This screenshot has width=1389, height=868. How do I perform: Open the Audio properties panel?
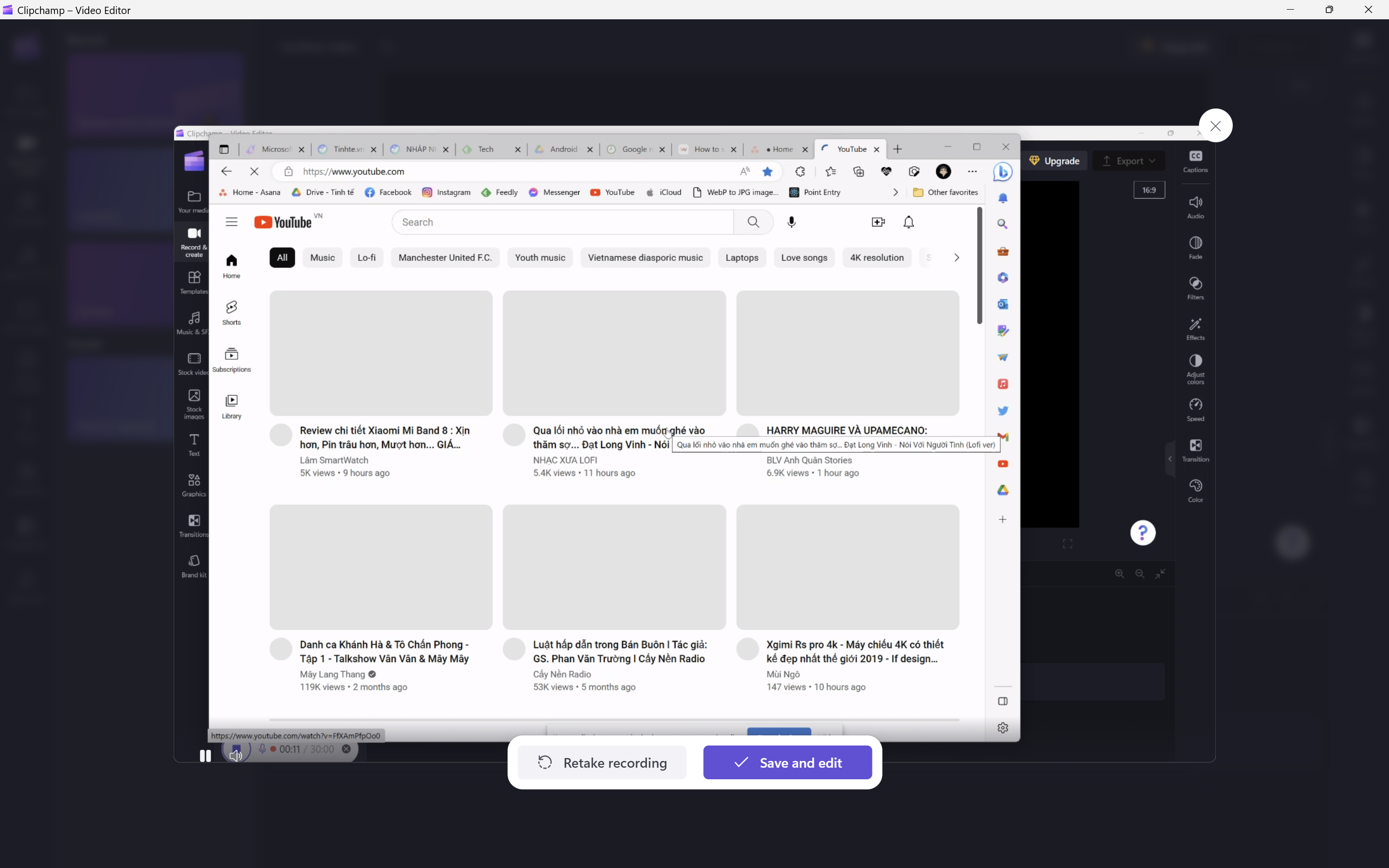pyautogui.click(x=1196, y=207)
